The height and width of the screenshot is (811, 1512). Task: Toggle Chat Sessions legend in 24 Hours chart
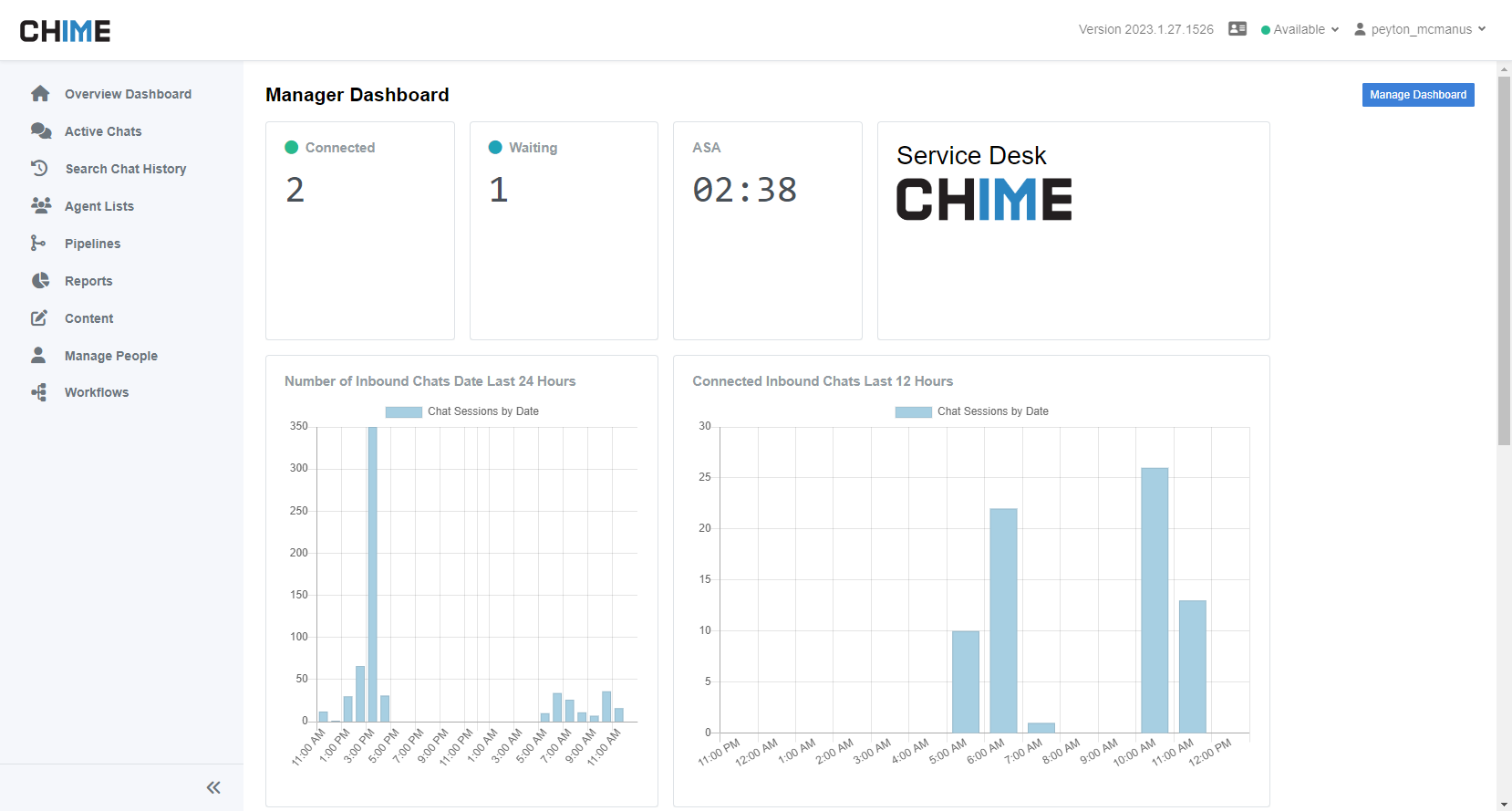point(462,411)
